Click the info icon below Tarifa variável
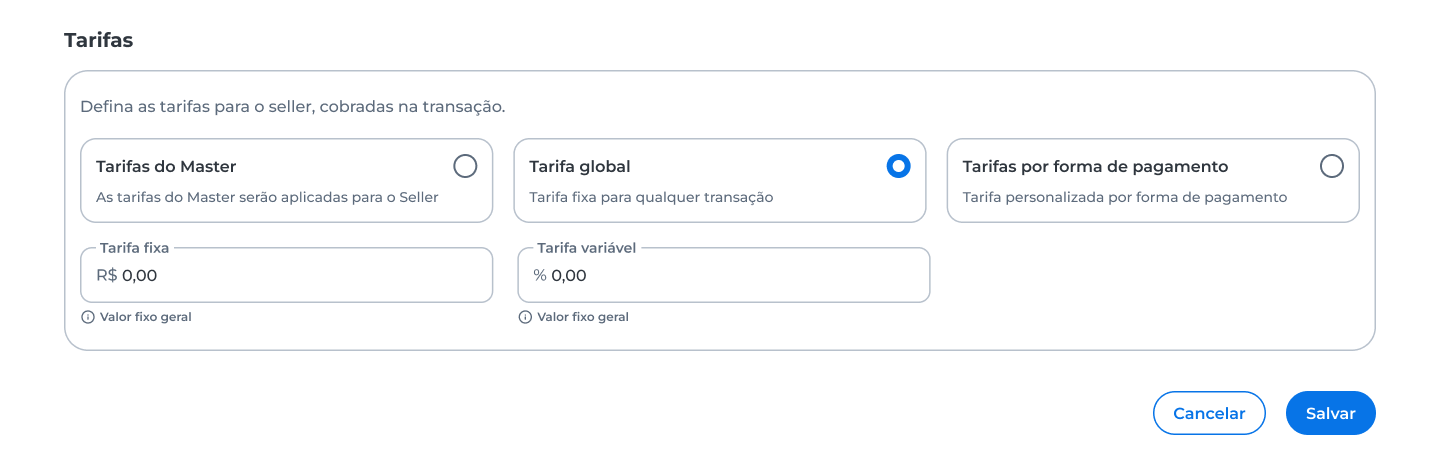The height and width of the screenshot is (475, 1440). coord(525,317)
